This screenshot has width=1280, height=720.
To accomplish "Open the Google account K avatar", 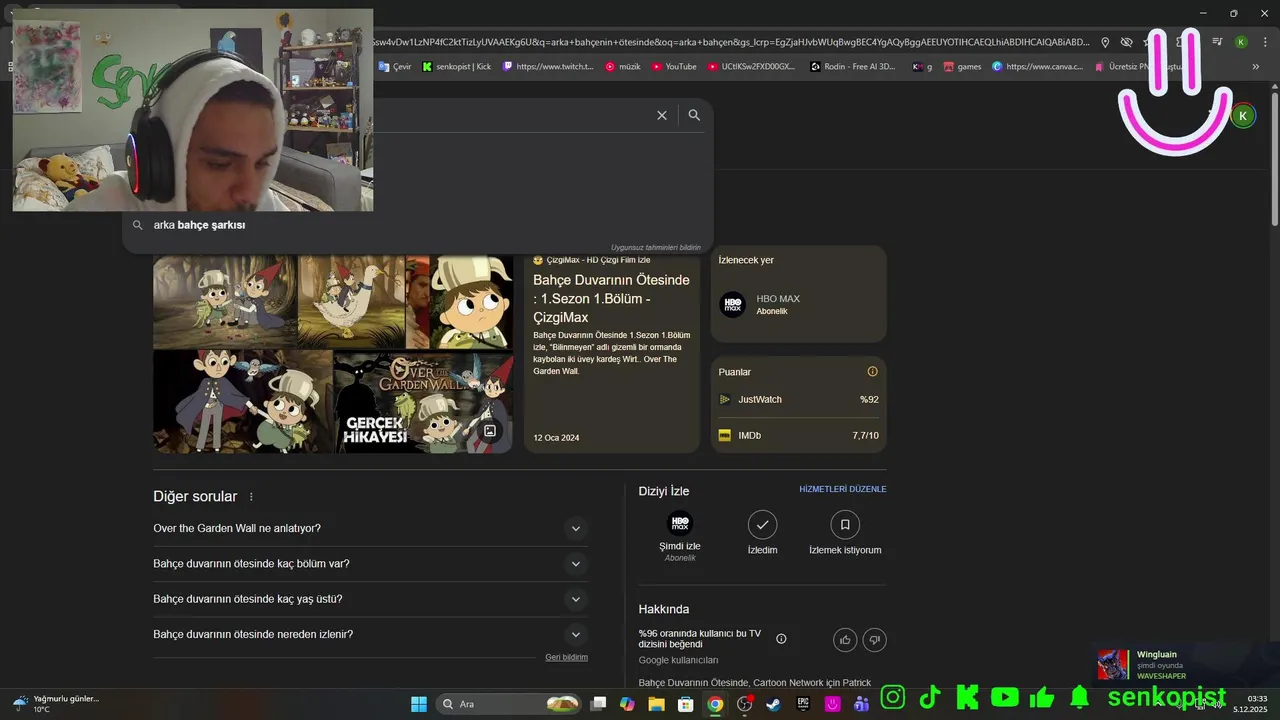I will point(1243,116).
